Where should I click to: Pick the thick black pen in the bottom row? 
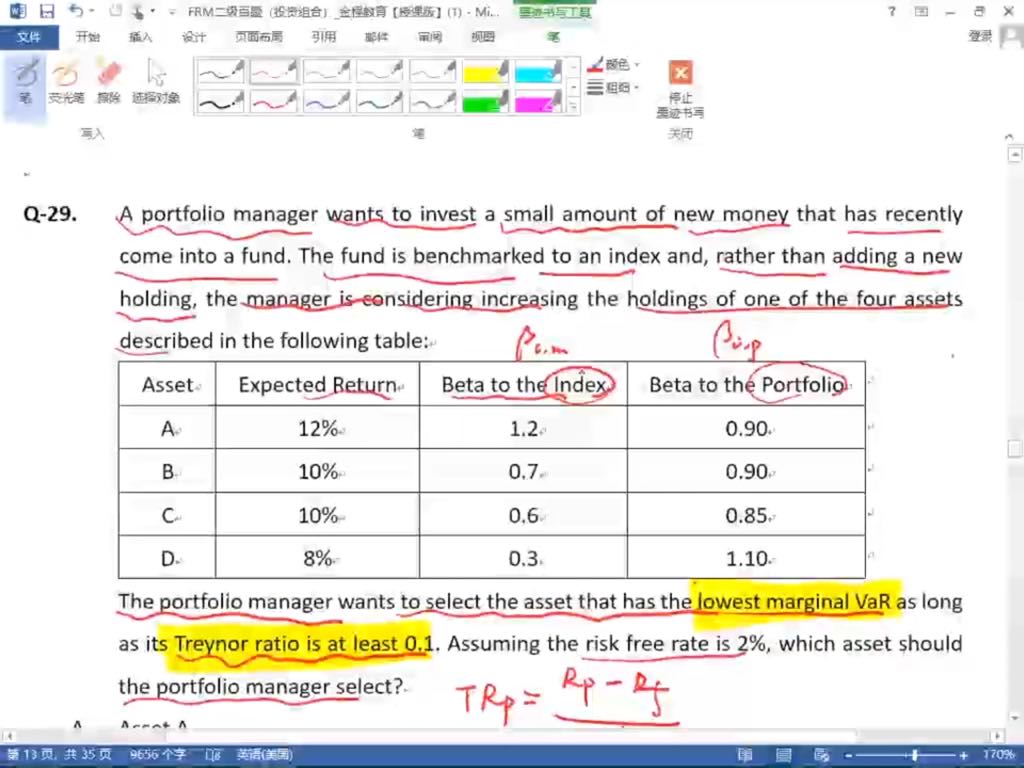point(221,101)
